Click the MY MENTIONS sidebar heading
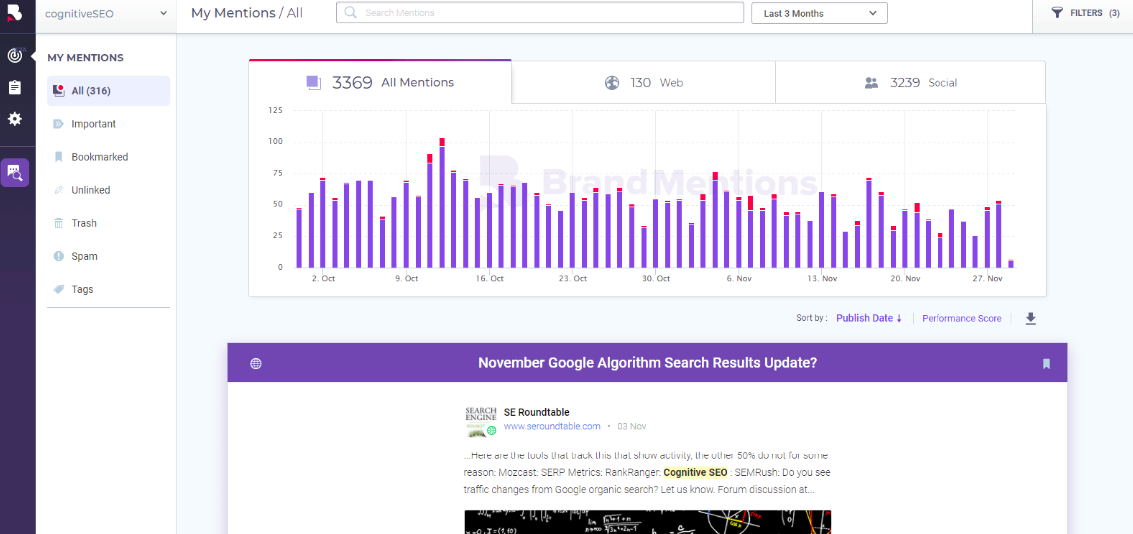 click(85, 58)
